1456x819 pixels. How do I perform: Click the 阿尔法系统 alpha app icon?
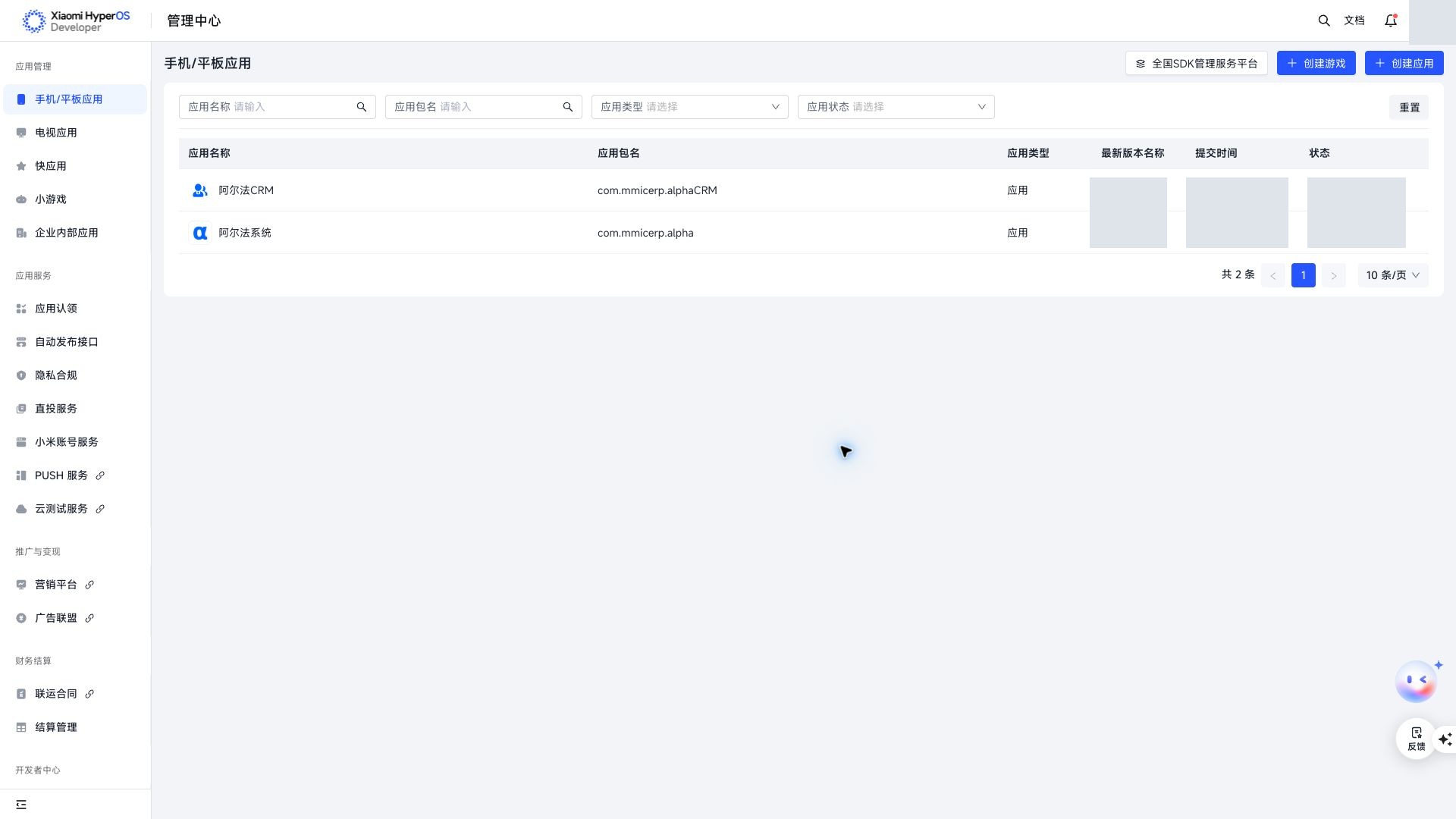tap(200, 233)
